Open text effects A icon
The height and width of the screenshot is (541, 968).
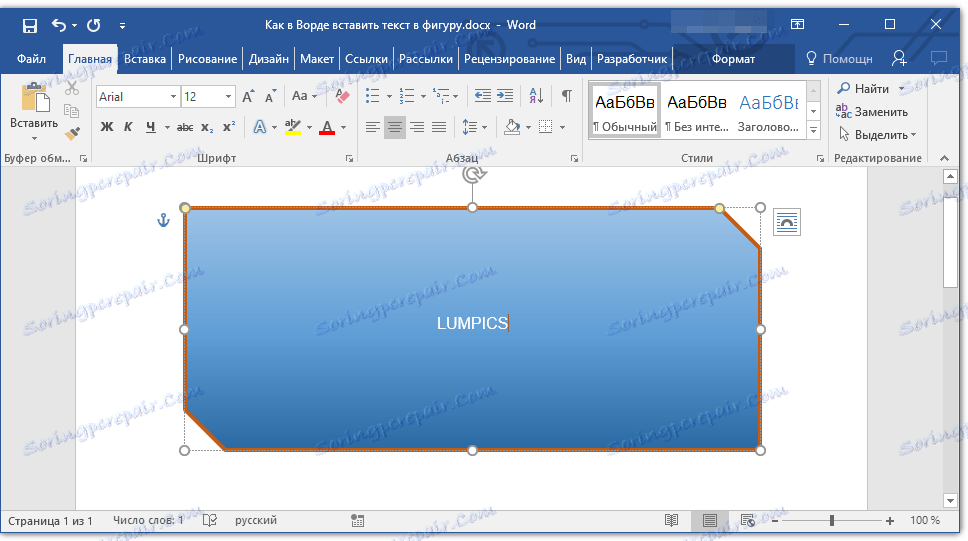pos(260,127)
